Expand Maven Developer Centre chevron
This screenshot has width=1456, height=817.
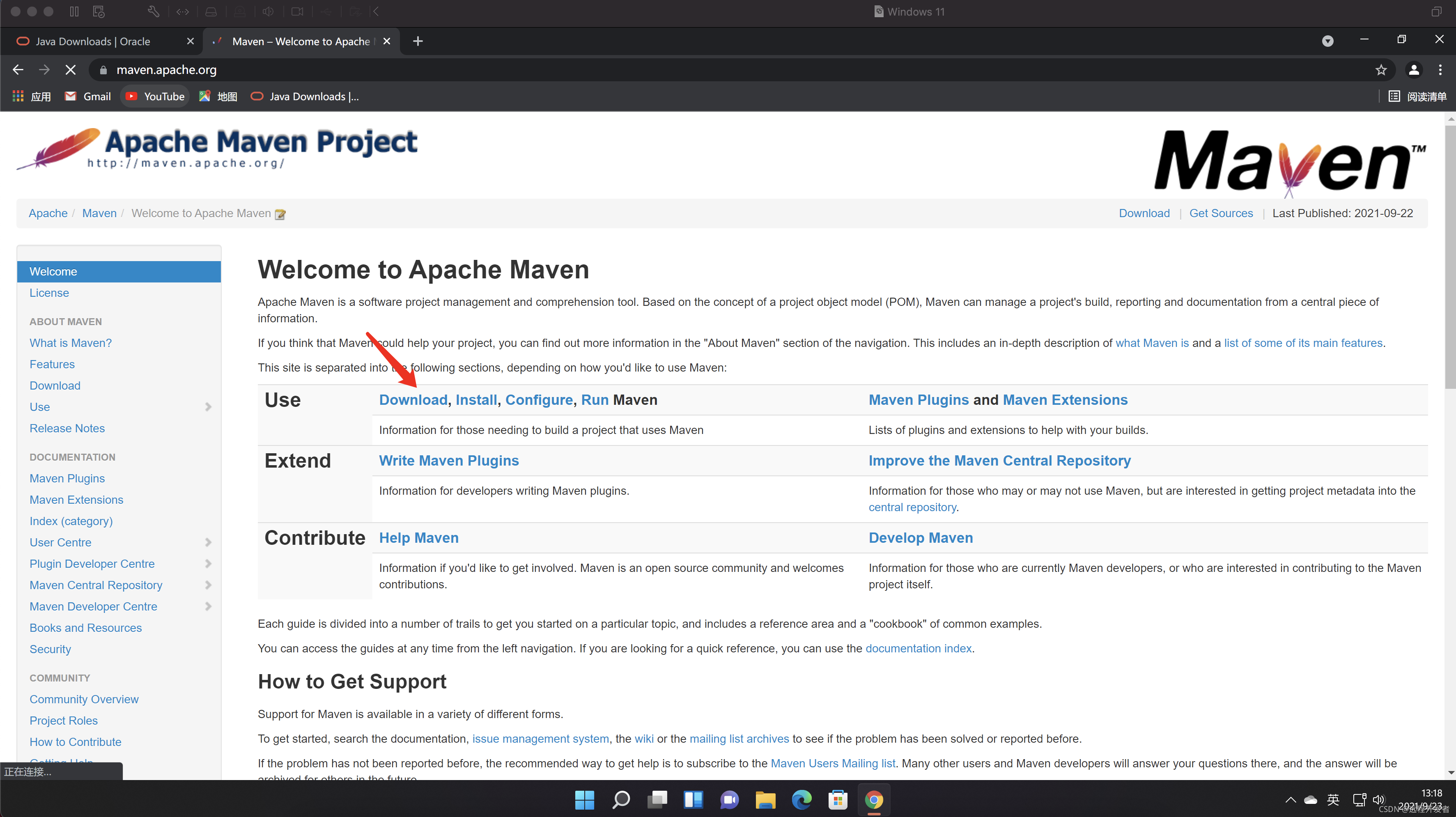click(208, 606)
